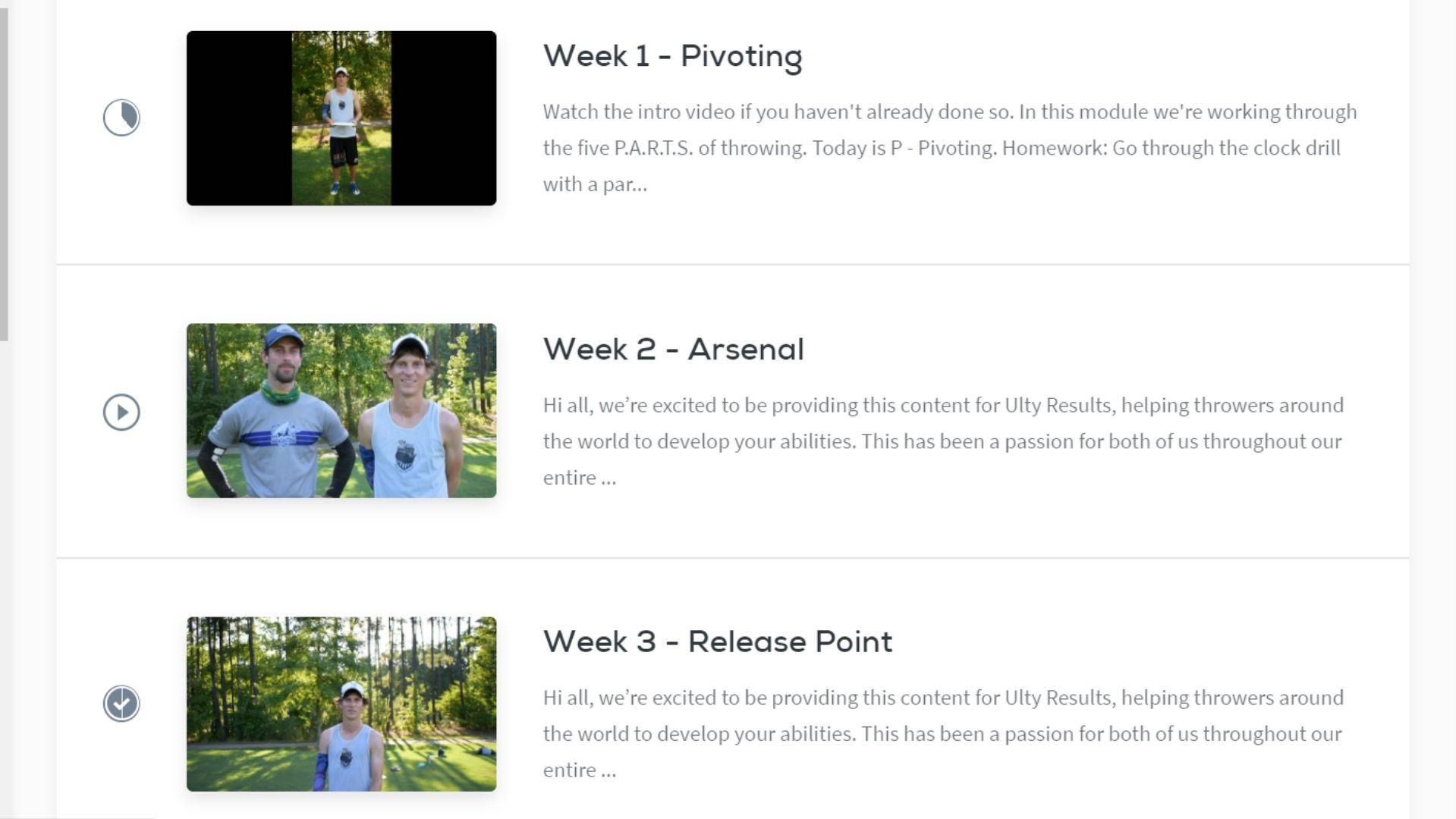This screenshot has width=1456, height=819.
Task: Click the completed checkmark icon for Week 3
Action: [x=121, y=704]
